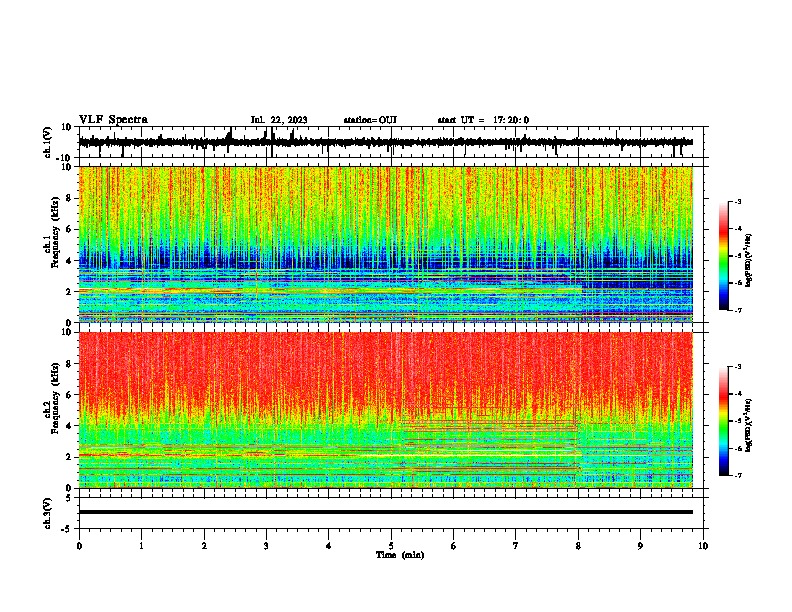This screenshot has width=792, height=612.
Task: Click the "Time (min)" axis label
Action: coord(400,555)
